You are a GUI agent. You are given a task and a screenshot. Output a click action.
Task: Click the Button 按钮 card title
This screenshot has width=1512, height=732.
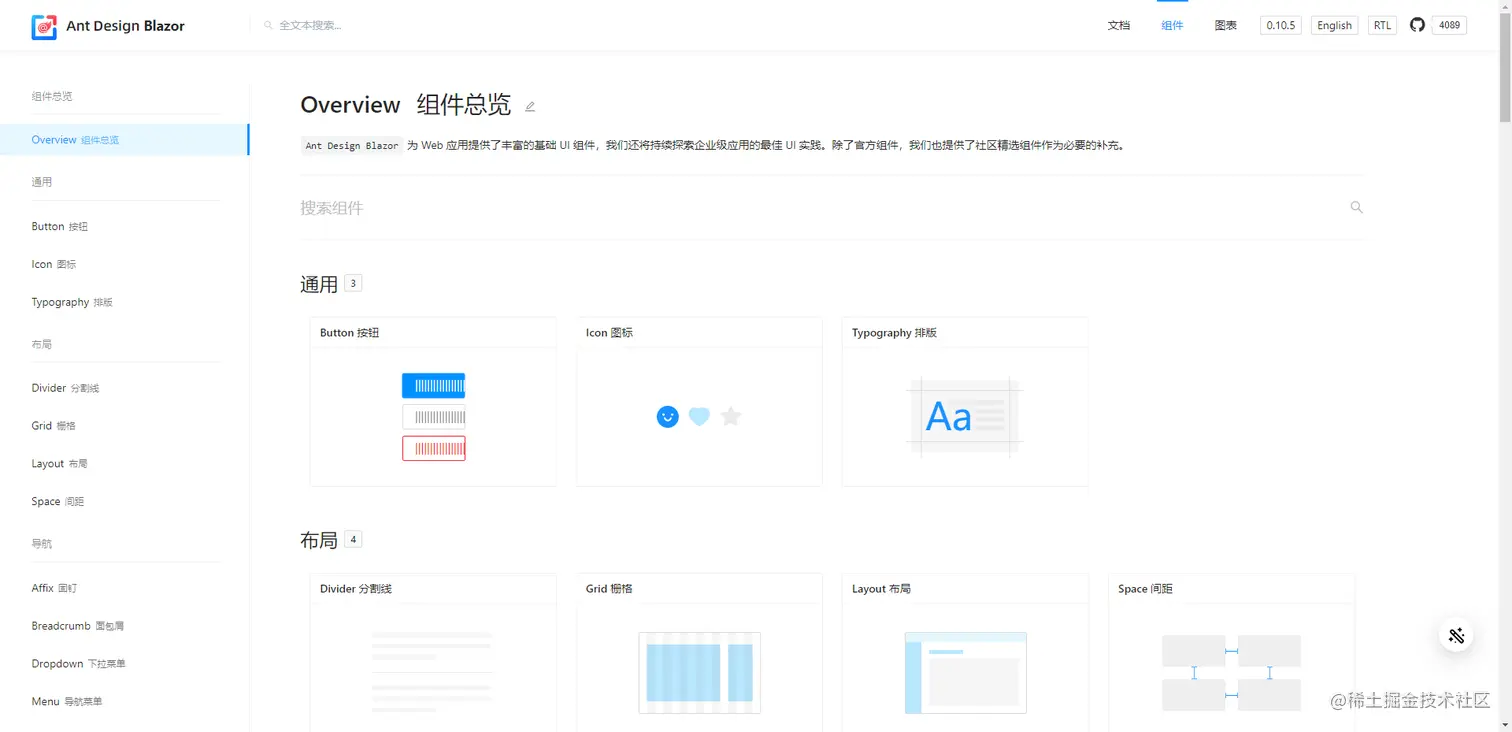[349, 333]
